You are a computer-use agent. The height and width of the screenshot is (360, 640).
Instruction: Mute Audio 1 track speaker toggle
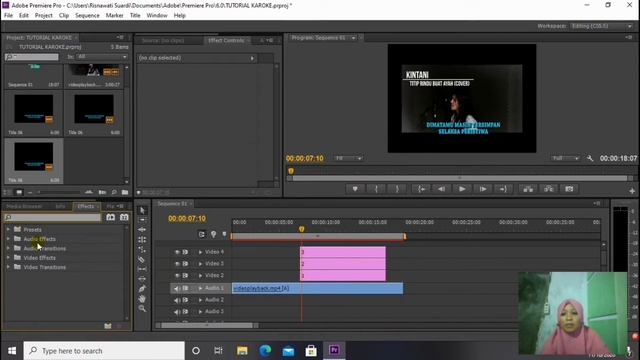(177, 288)
